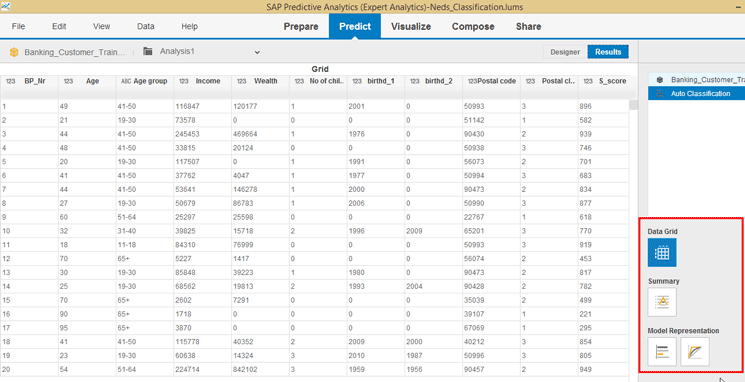Select Auto Classification in component list
Screen dimensions: 745x382
[x=697, y=94]
